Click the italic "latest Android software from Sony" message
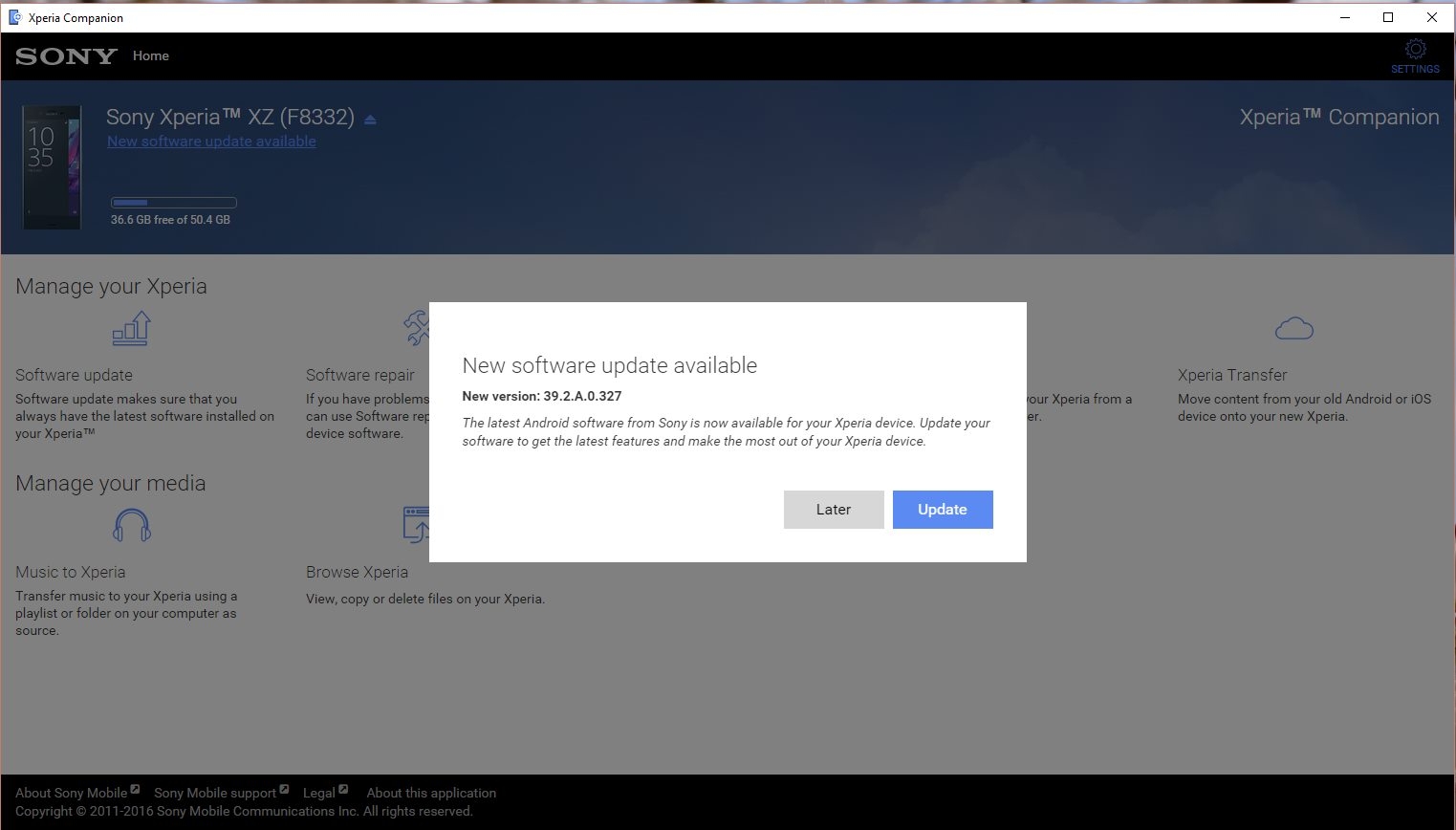Viewport: 1456px width, 830px height. (727, 432)
